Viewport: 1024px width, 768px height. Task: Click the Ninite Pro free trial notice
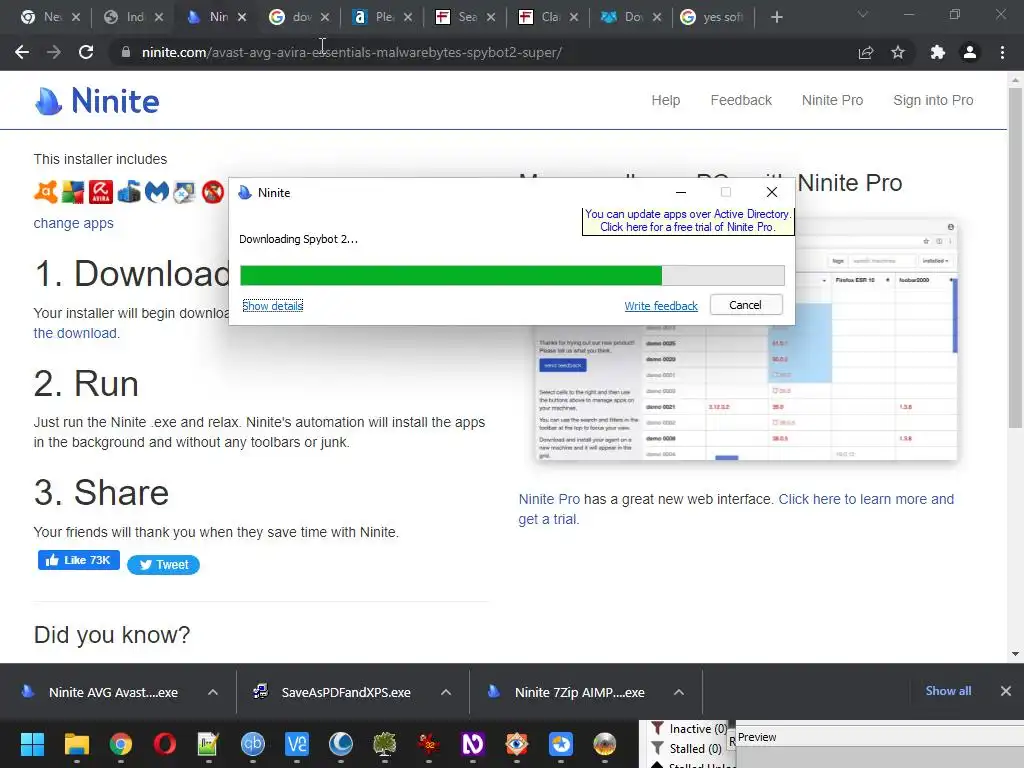coord(688,221)
